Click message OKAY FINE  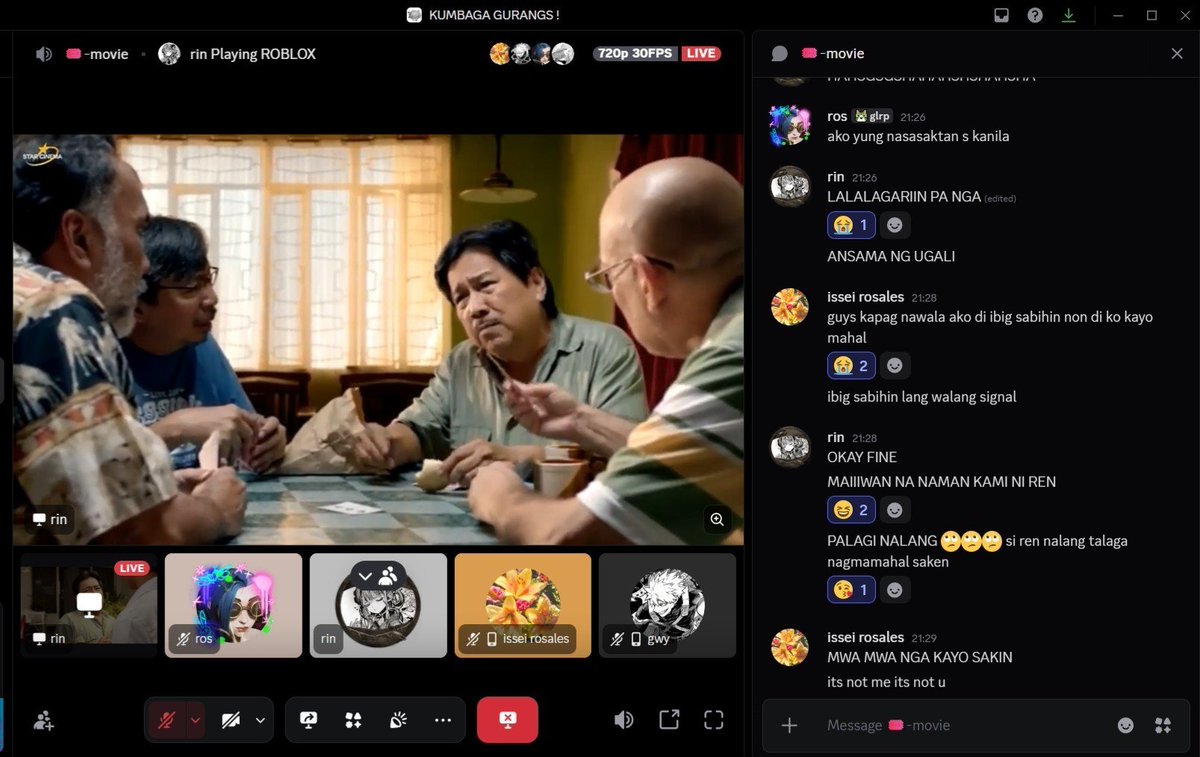[x=862, y=457]
